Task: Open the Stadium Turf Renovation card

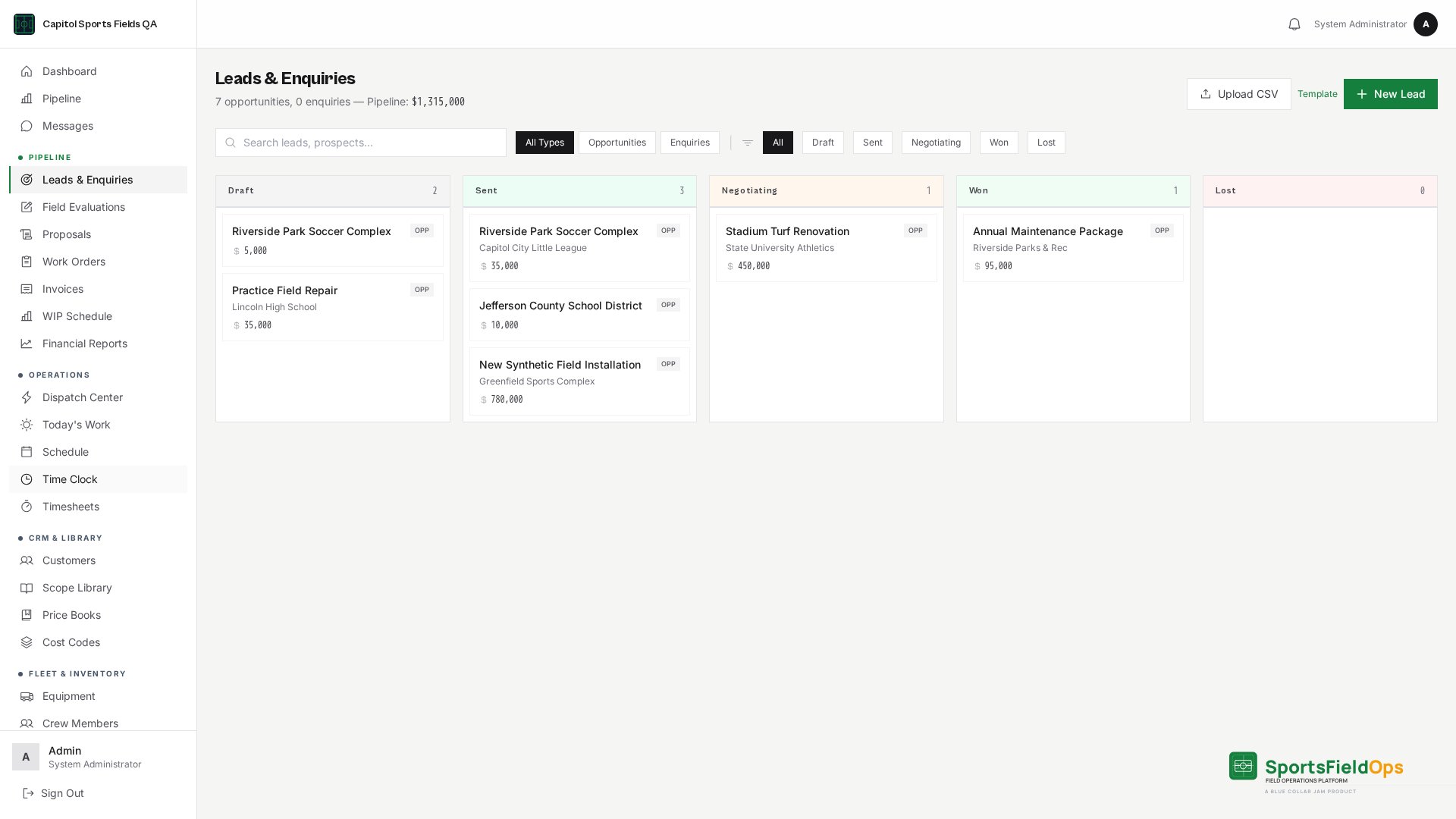Action: point(827,248)
